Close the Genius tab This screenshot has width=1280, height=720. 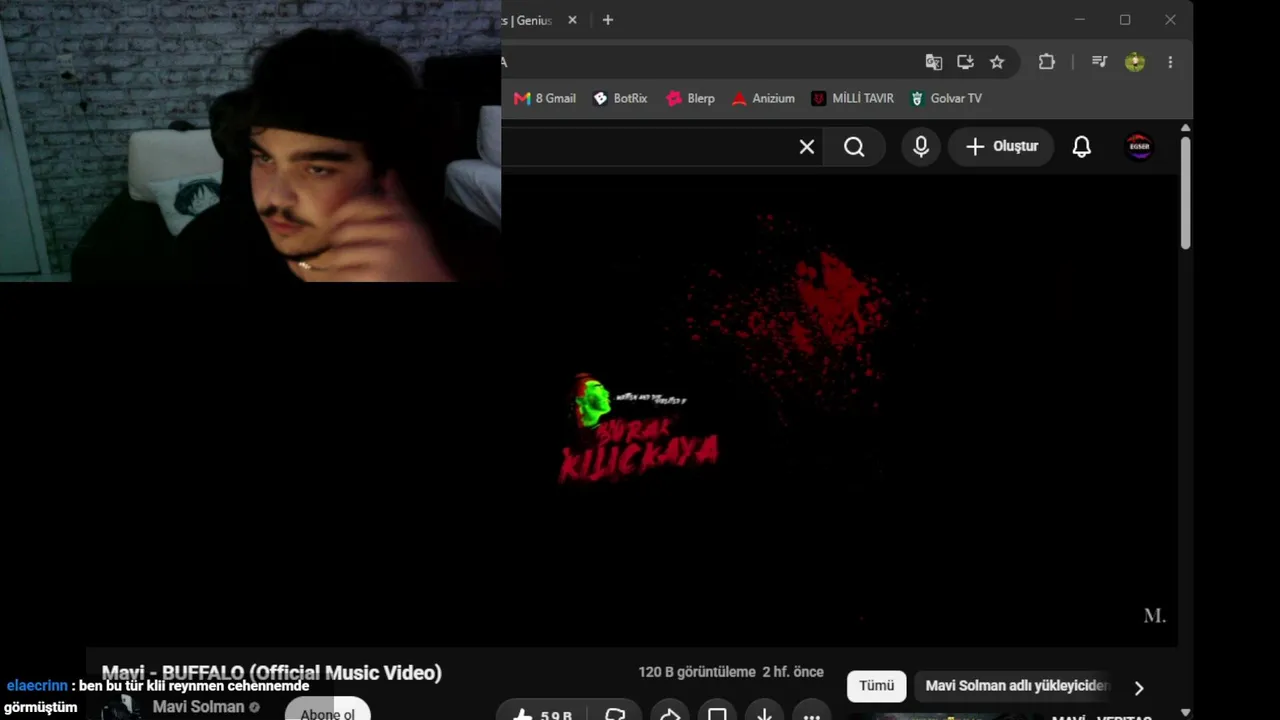[x=573, y=20]
